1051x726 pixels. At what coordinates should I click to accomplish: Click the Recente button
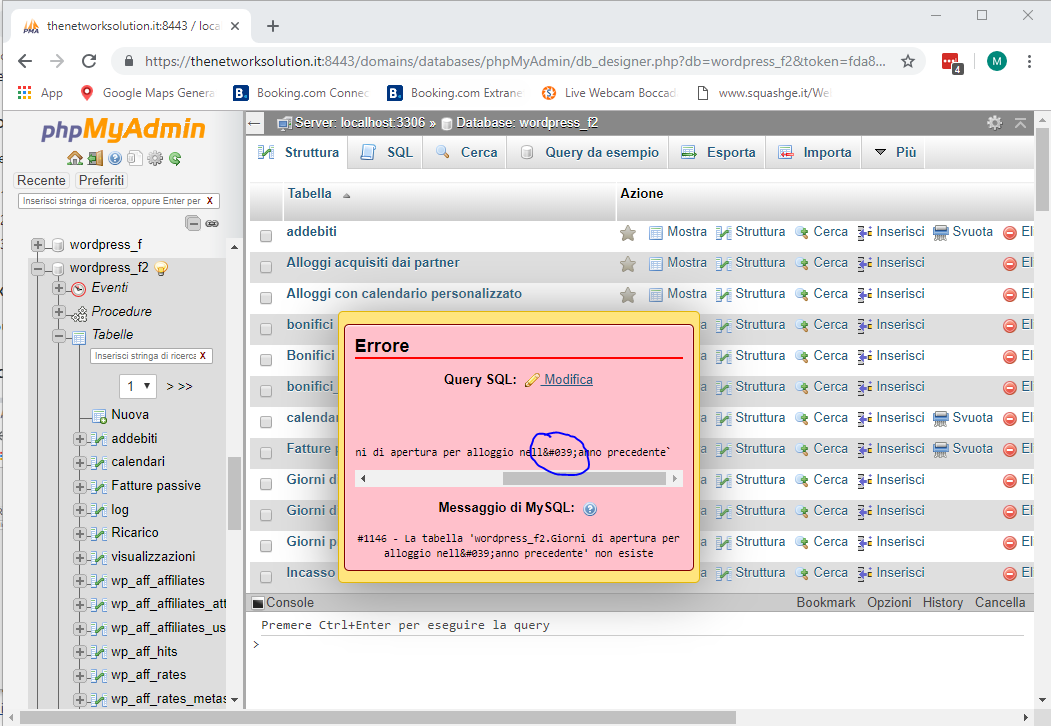point(42,180)
